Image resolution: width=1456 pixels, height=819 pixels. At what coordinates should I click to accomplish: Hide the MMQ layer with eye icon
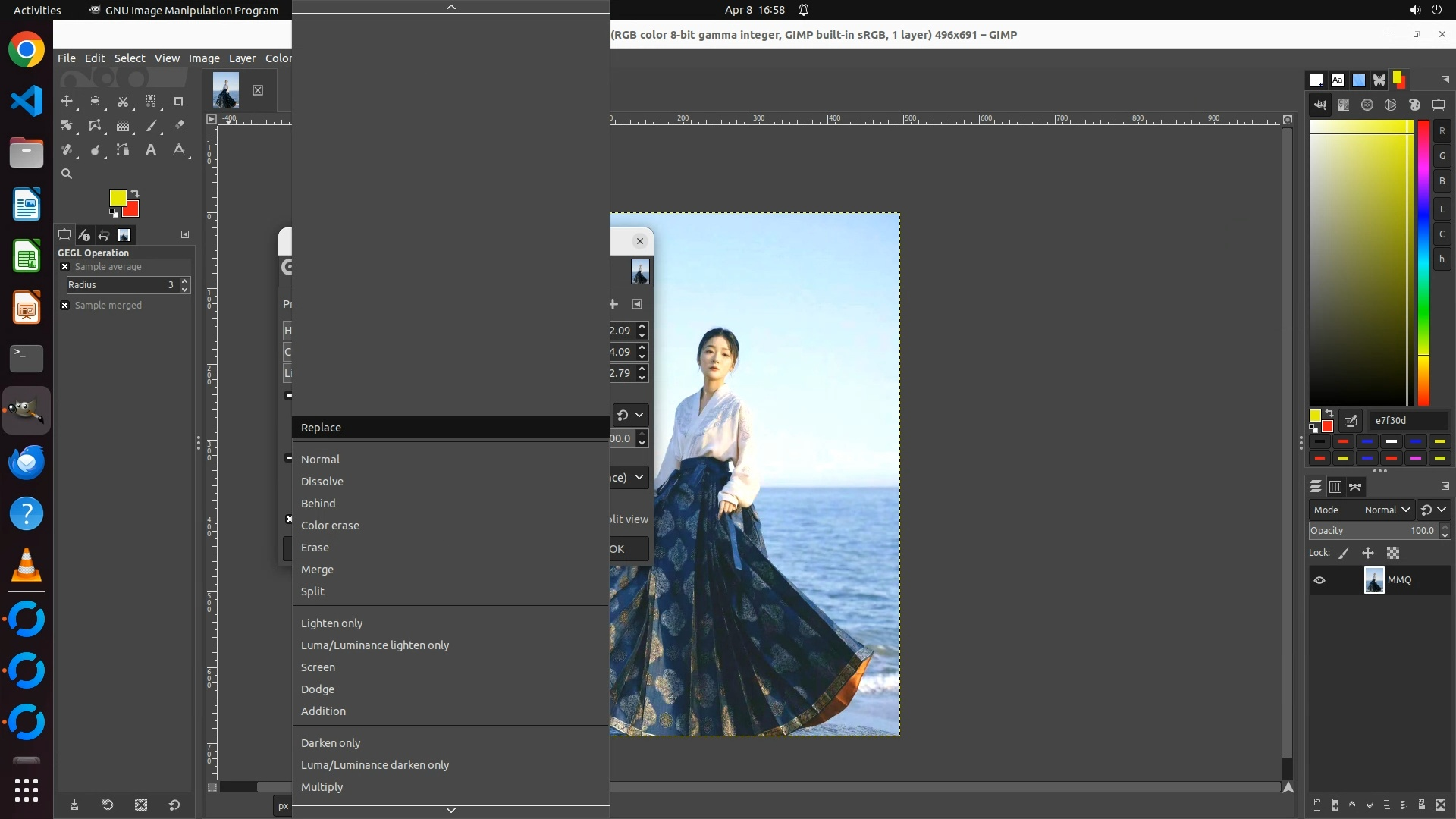(x=1319, y=580)
